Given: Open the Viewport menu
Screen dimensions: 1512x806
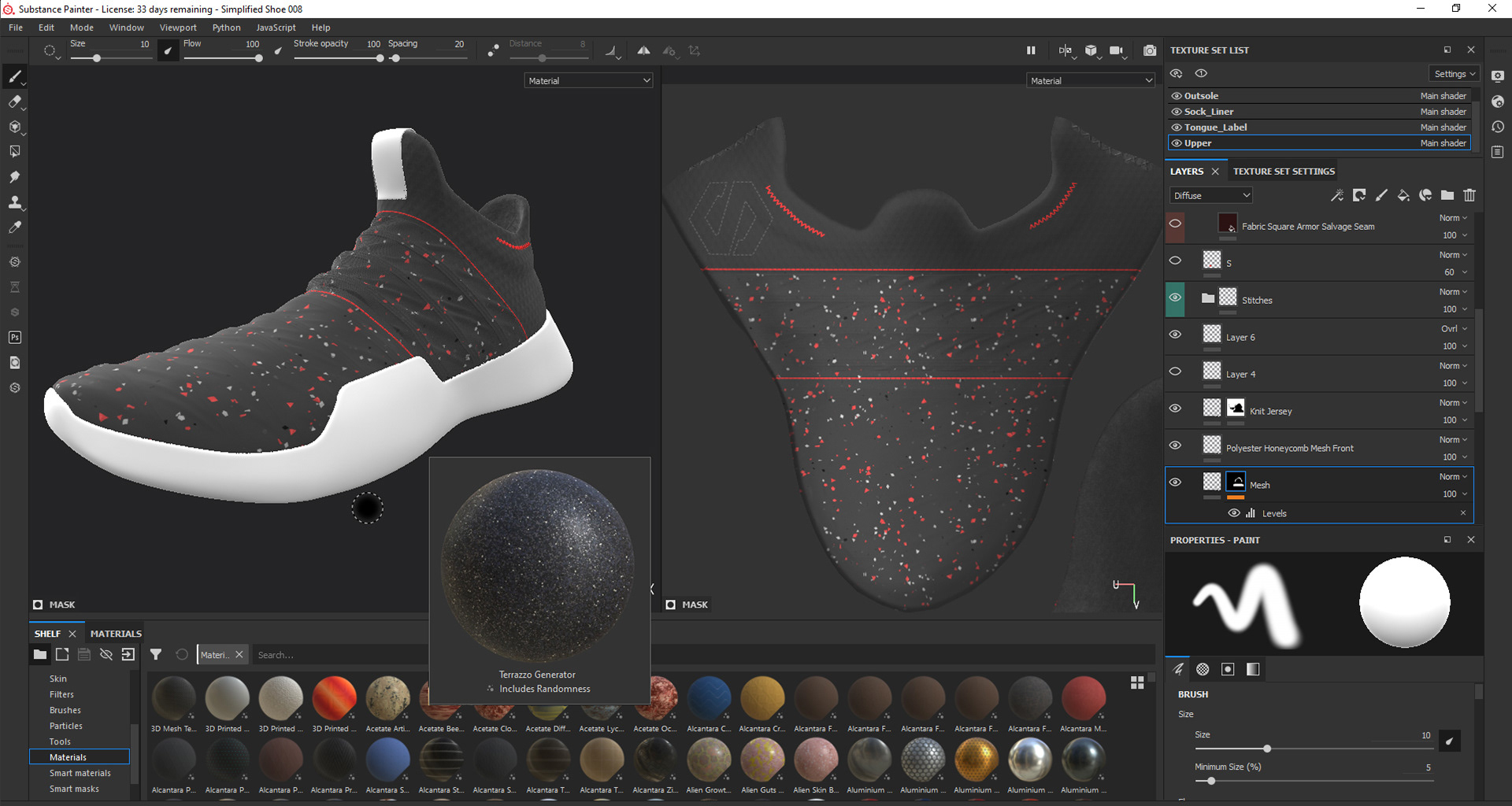Looking at the screenshot, I should coord(177,27).
